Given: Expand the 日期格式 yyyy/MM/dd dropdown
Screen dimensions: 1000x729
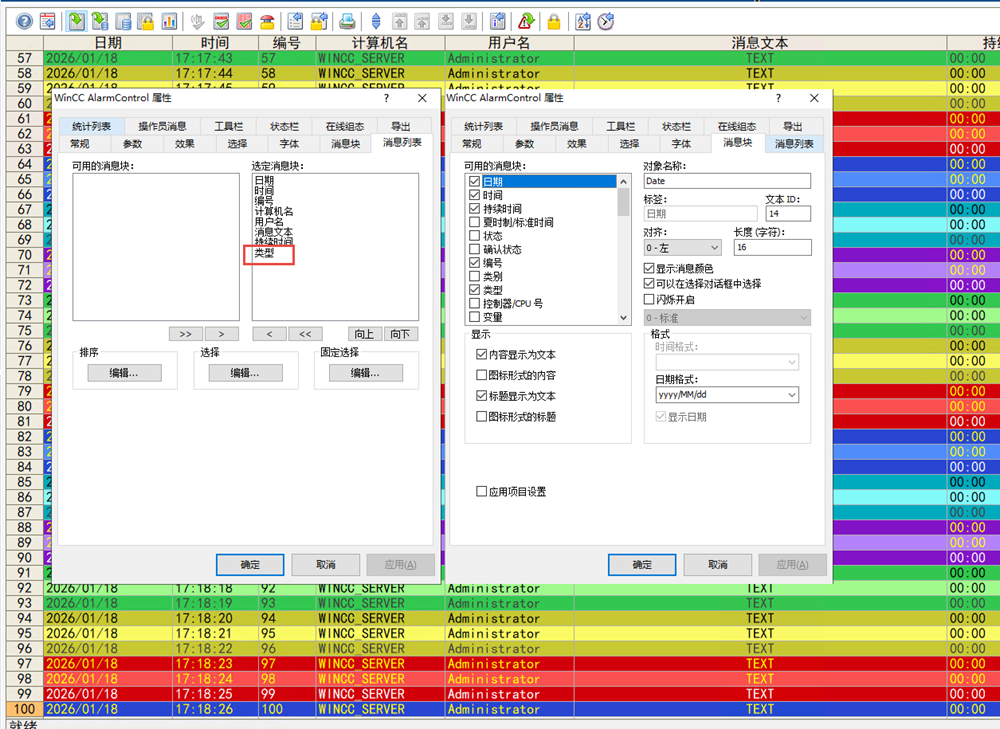Looking at the screenshot, I should coord(727,395).
